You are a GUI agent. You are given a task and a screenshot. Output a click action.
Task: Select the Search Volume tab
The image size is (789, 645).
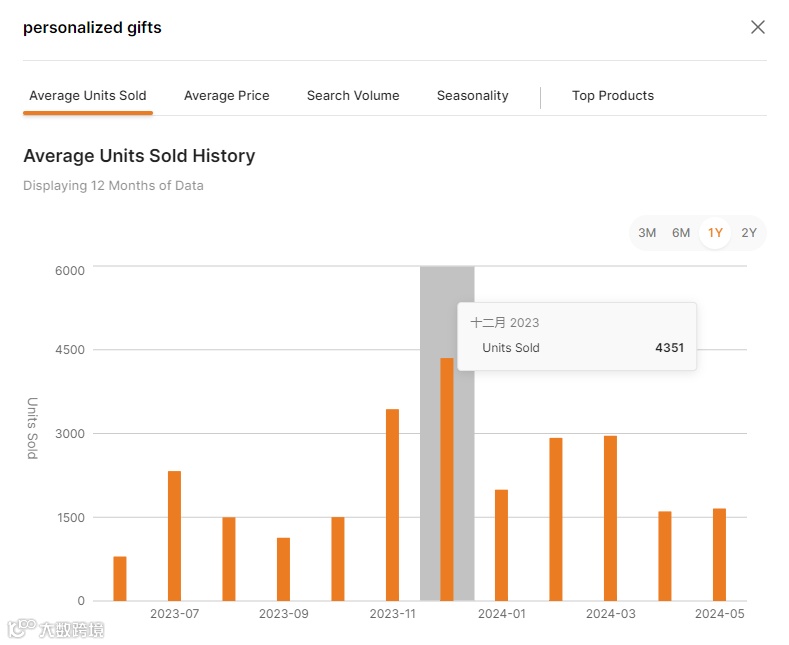tap(353, 96)
